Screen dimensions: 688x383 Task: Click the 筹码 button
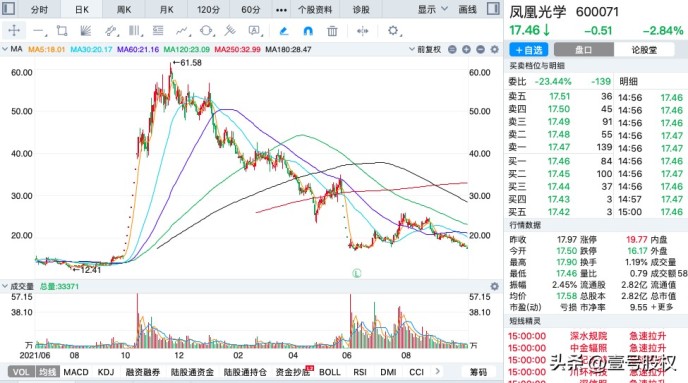pos(478,372)
